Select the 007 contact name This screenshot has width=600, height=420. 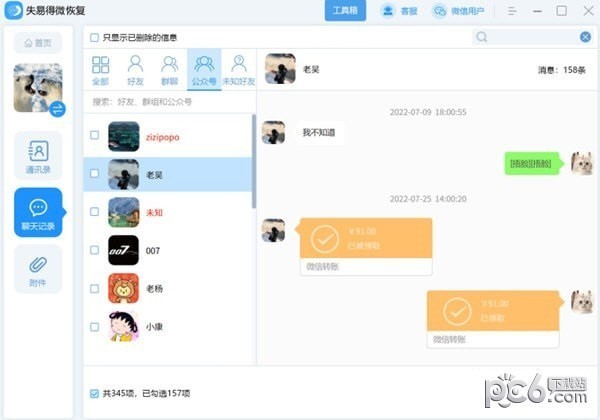tap(153, 251)
